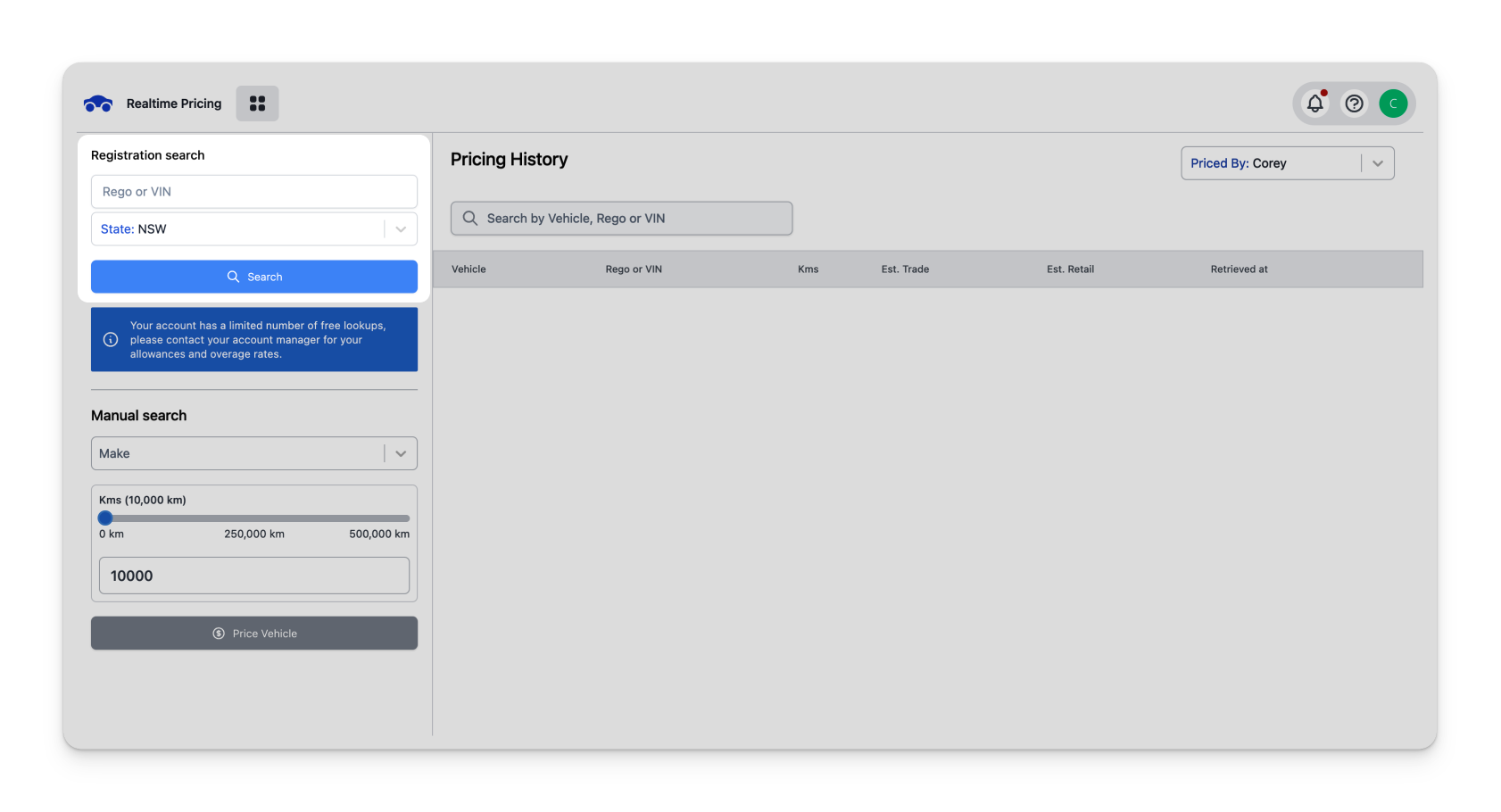
Task: Expand the Priced By: Corey dropdown
Action: tap(1377, 163)
